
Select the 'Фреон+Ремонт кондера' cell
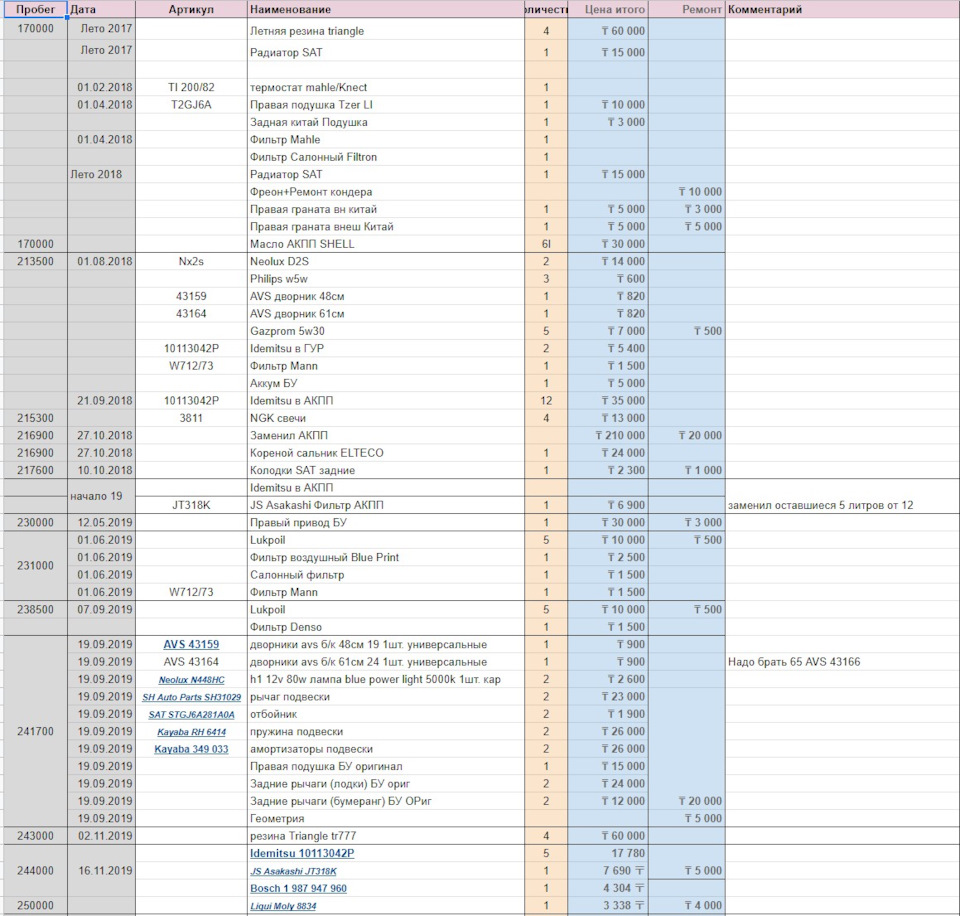pos(386,192)
